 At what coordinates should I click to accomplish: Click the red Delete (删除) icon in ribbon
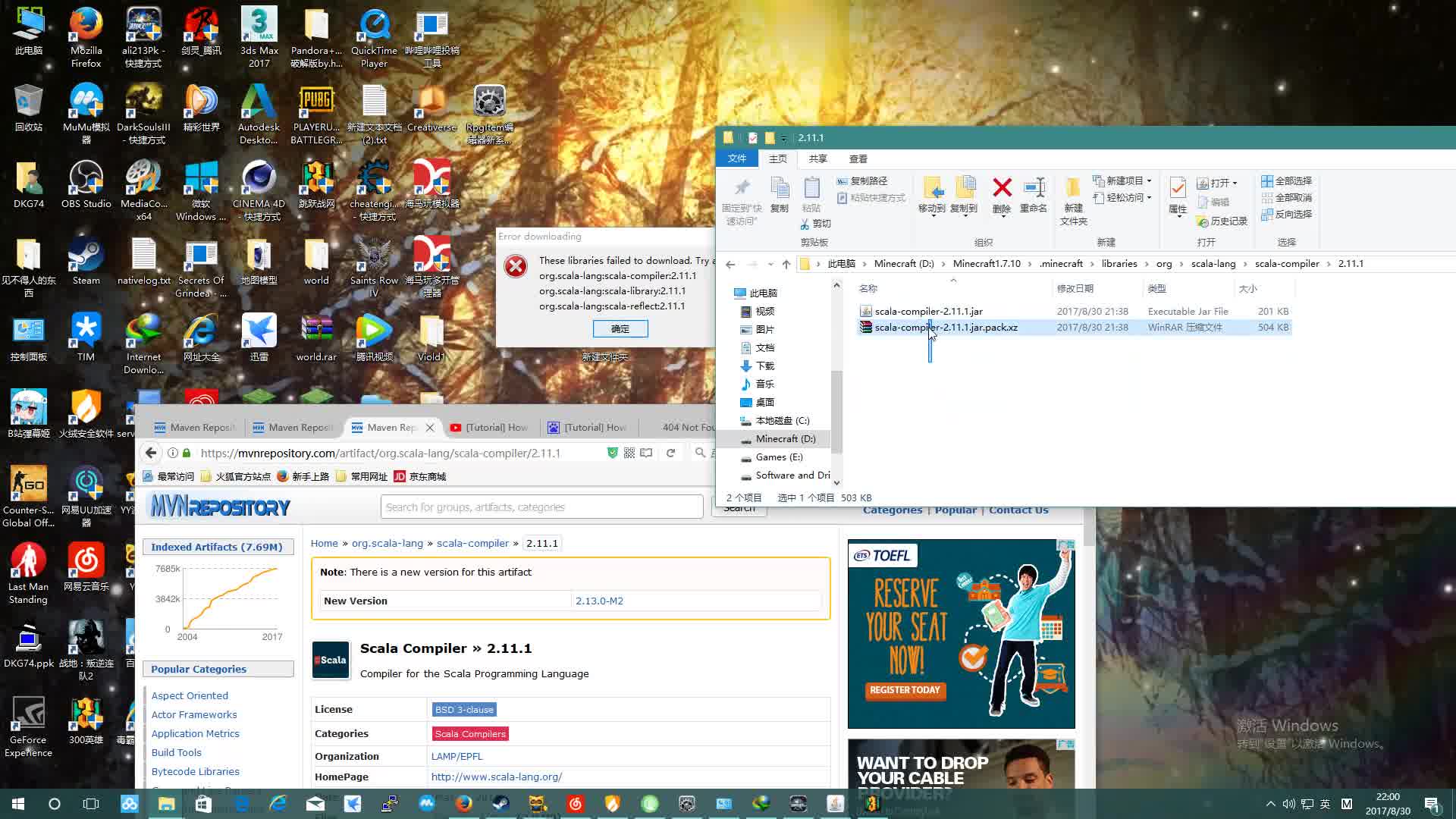click(x=1002, y=188)
